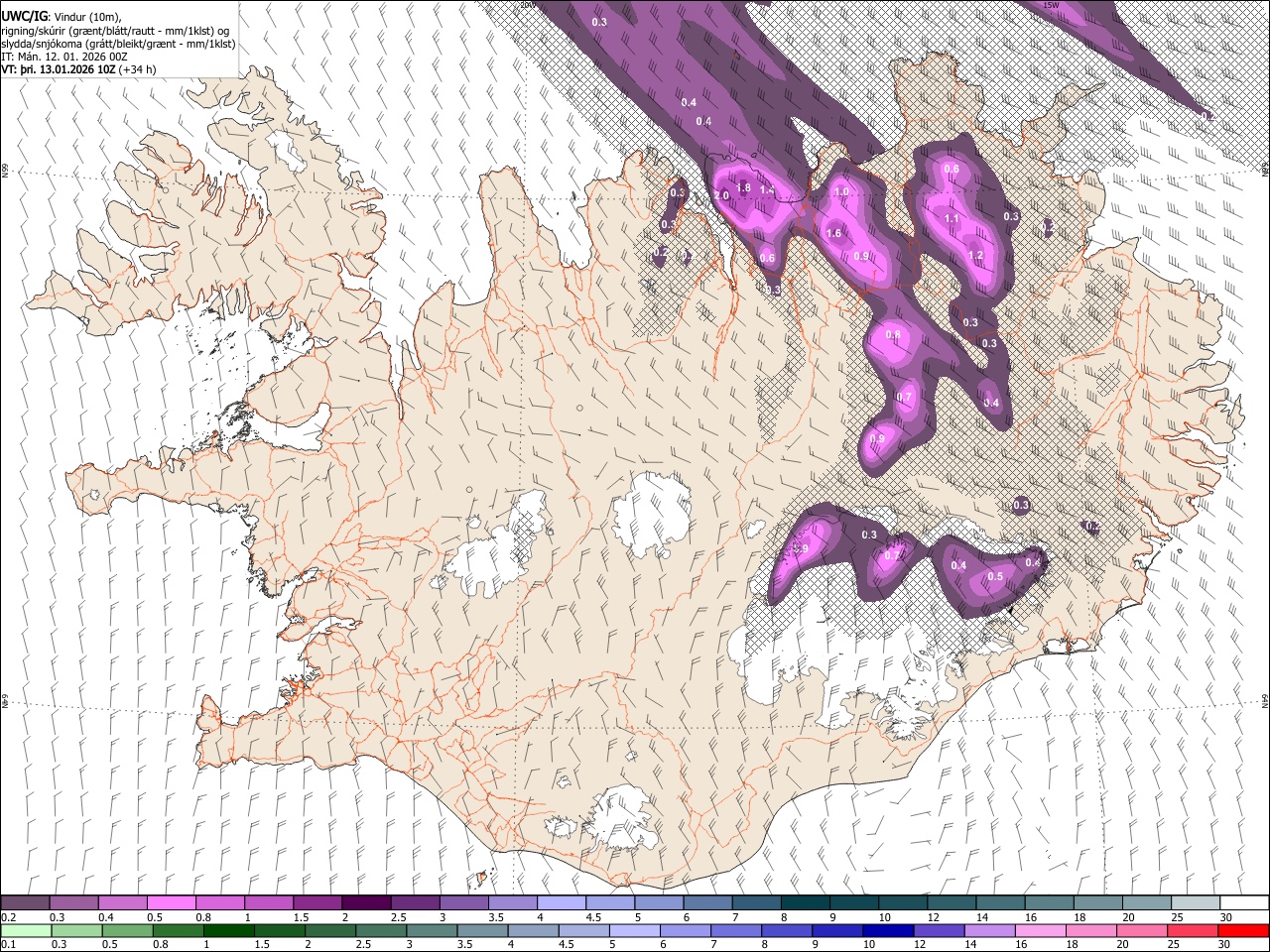Click the bright pink 0.5 swatch in upper scale
Screen dimensions: 1270x952
point(171,903)
